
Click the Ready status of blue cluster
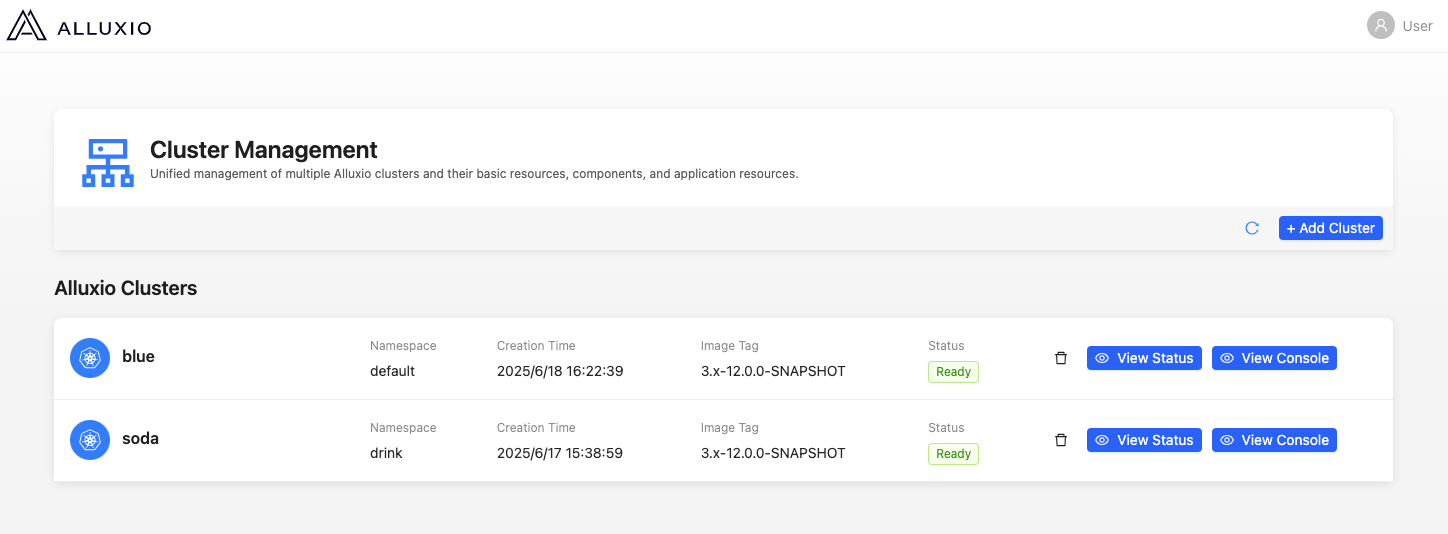[x=953, y=372]
